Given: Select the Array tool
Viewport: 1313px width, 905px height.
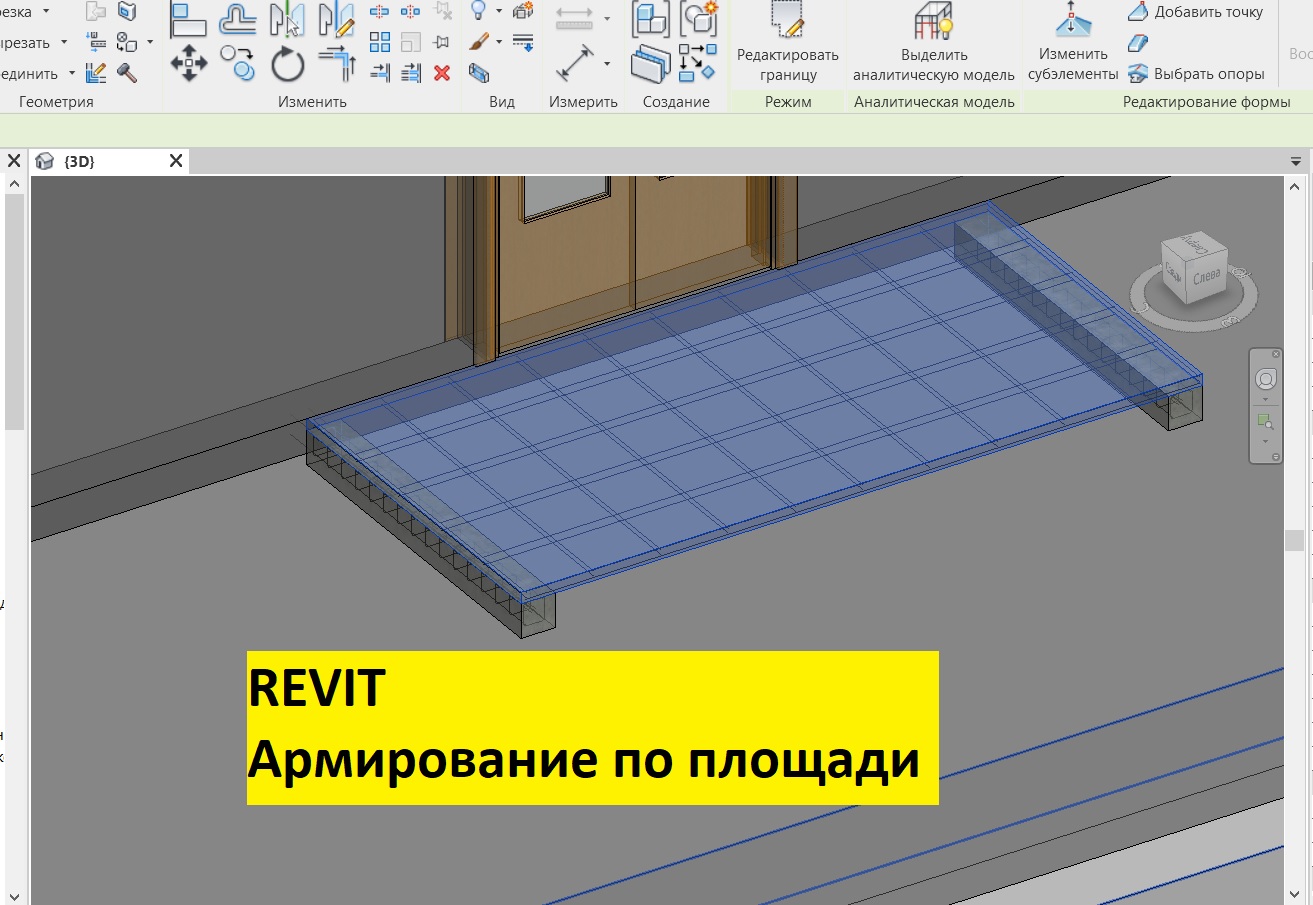Looking at the screenshot, I should (380, 42).
